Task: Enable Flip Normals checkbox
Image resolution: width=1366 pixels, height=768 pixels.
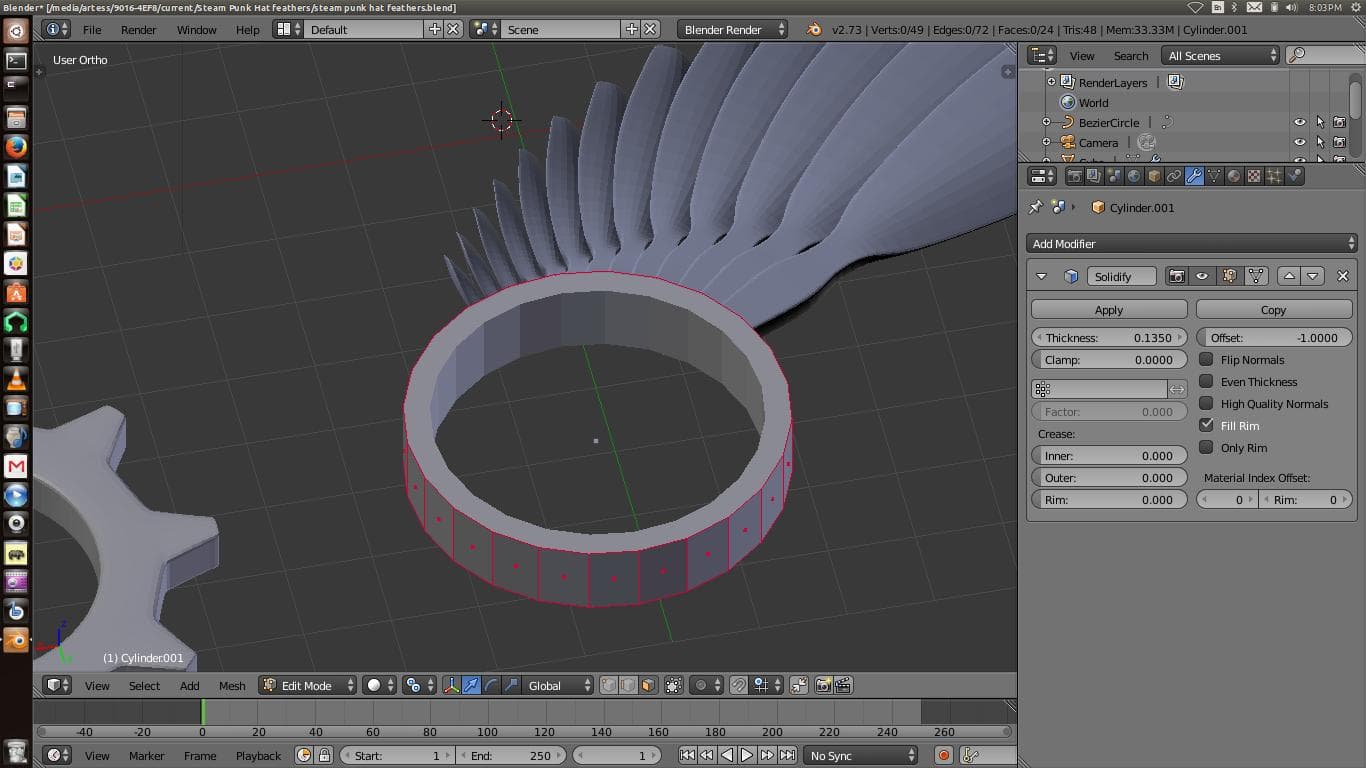Action: (1206, 360)
